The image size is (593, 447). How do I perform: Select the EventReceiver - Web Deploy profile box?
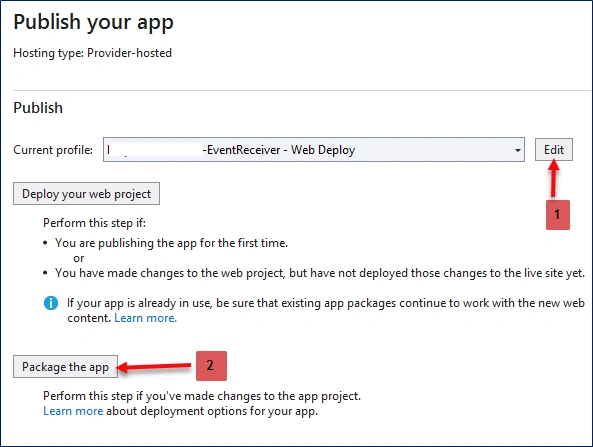click(314, 150)
